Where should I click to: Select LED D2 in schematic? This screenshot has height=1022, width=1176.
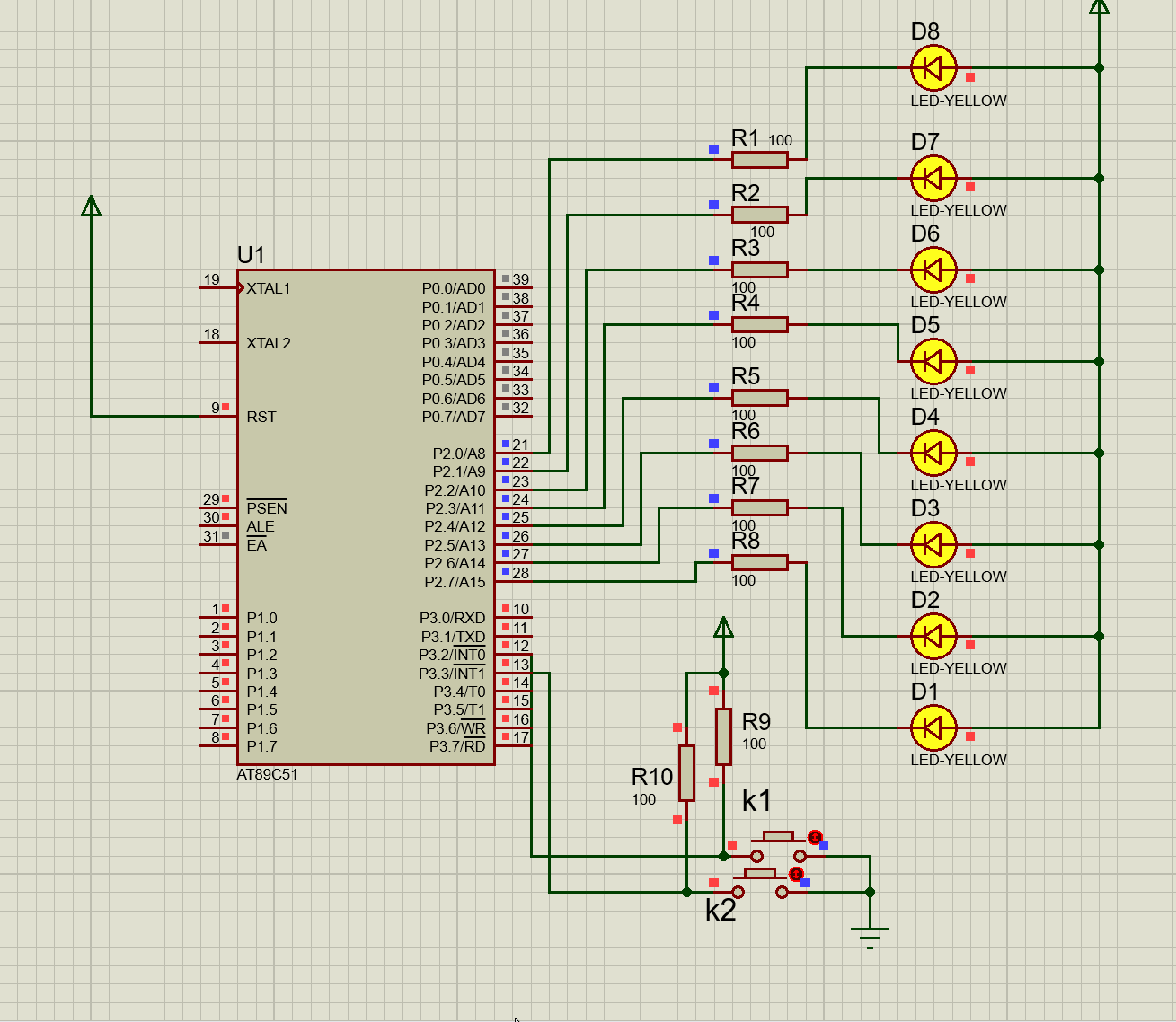[x=933, y=636]
